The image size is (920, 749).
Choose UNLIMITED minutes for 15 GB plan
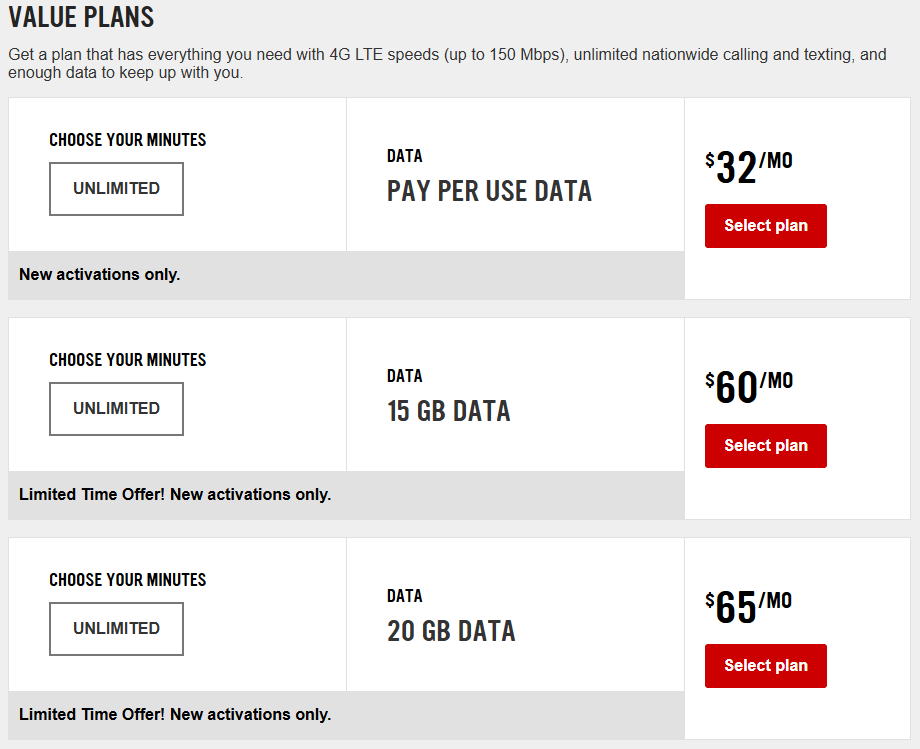[x=116, y=409]
